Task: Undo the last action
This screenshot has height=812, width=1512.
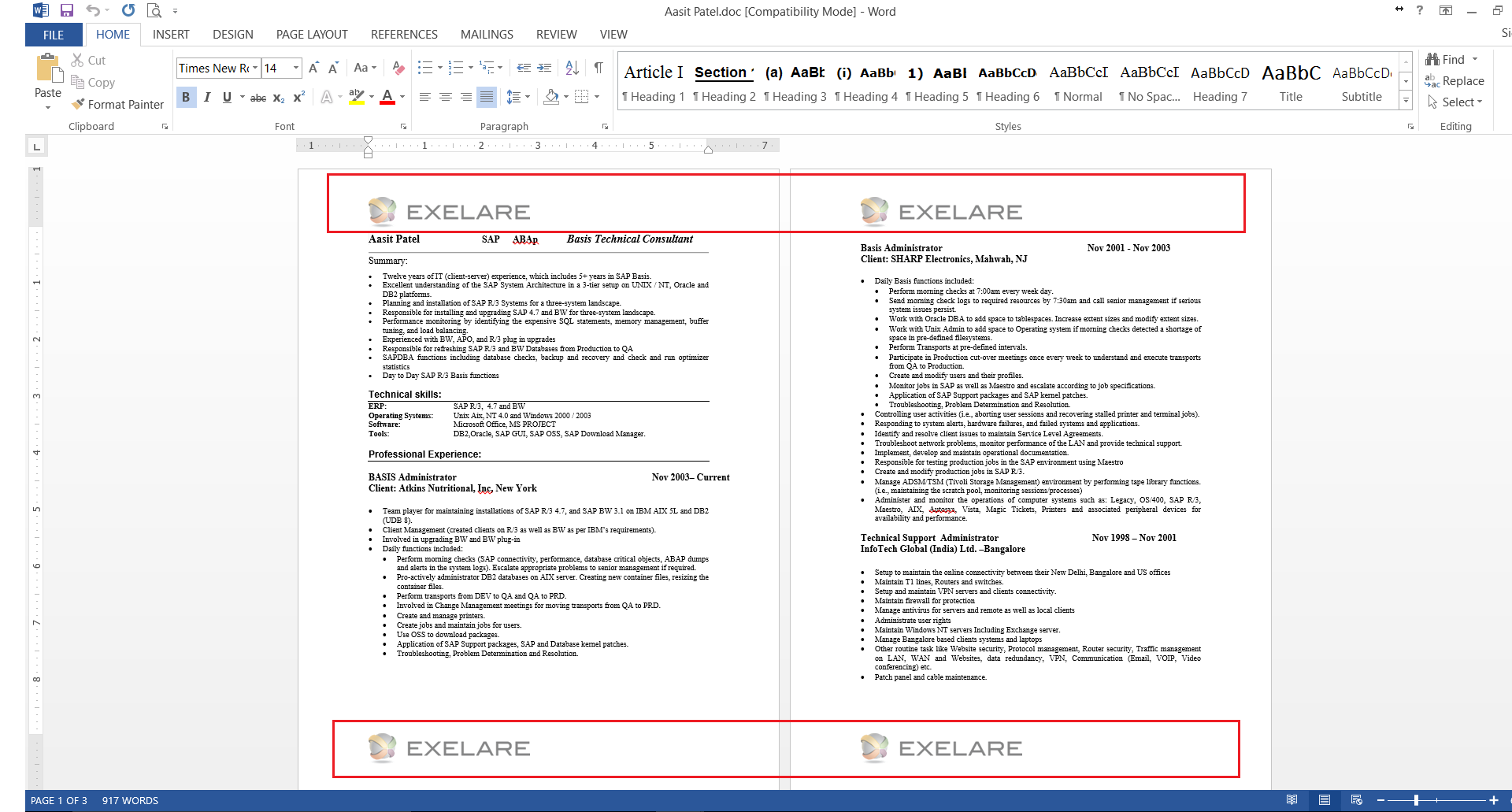Action: (x=93, y=11)
